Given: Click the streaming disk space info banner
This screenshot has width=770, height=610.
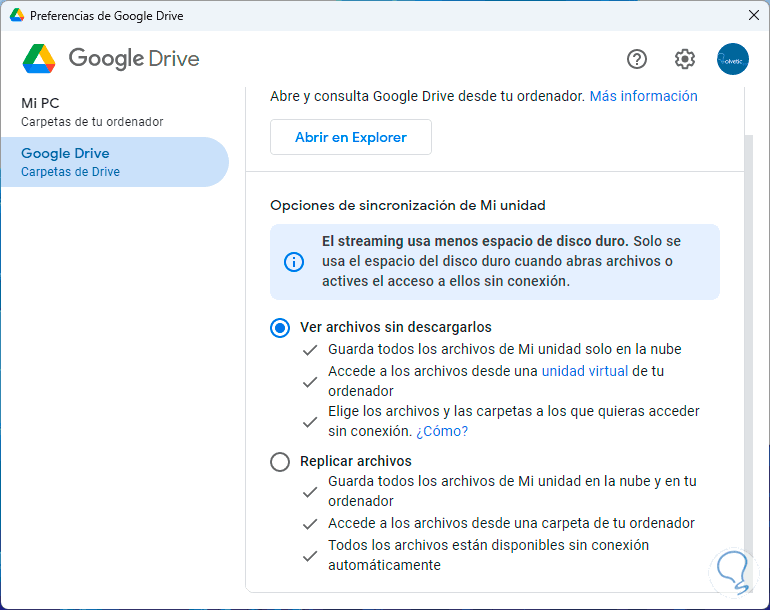Looking at the screenshot, I should point(495,262).
